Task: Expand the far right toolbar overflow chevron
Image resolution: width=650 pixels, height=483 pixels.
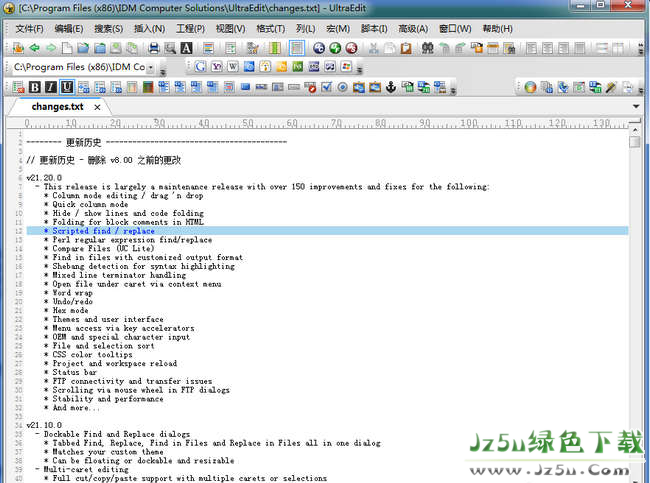Action: (641, 88)
